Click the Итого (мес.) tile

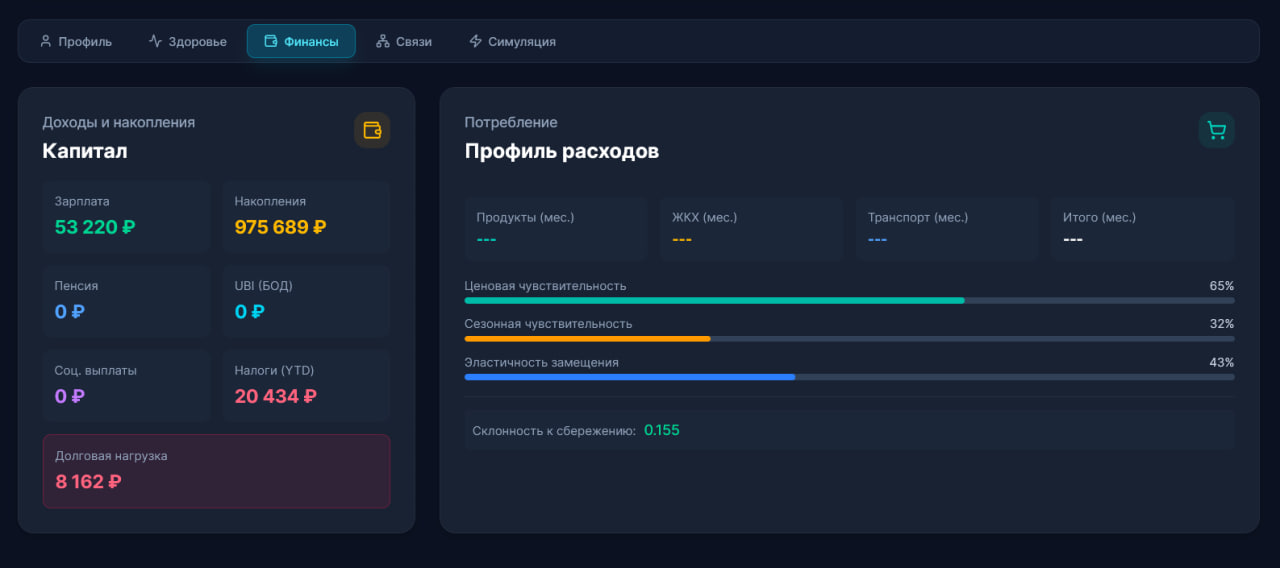(1142, 229)
